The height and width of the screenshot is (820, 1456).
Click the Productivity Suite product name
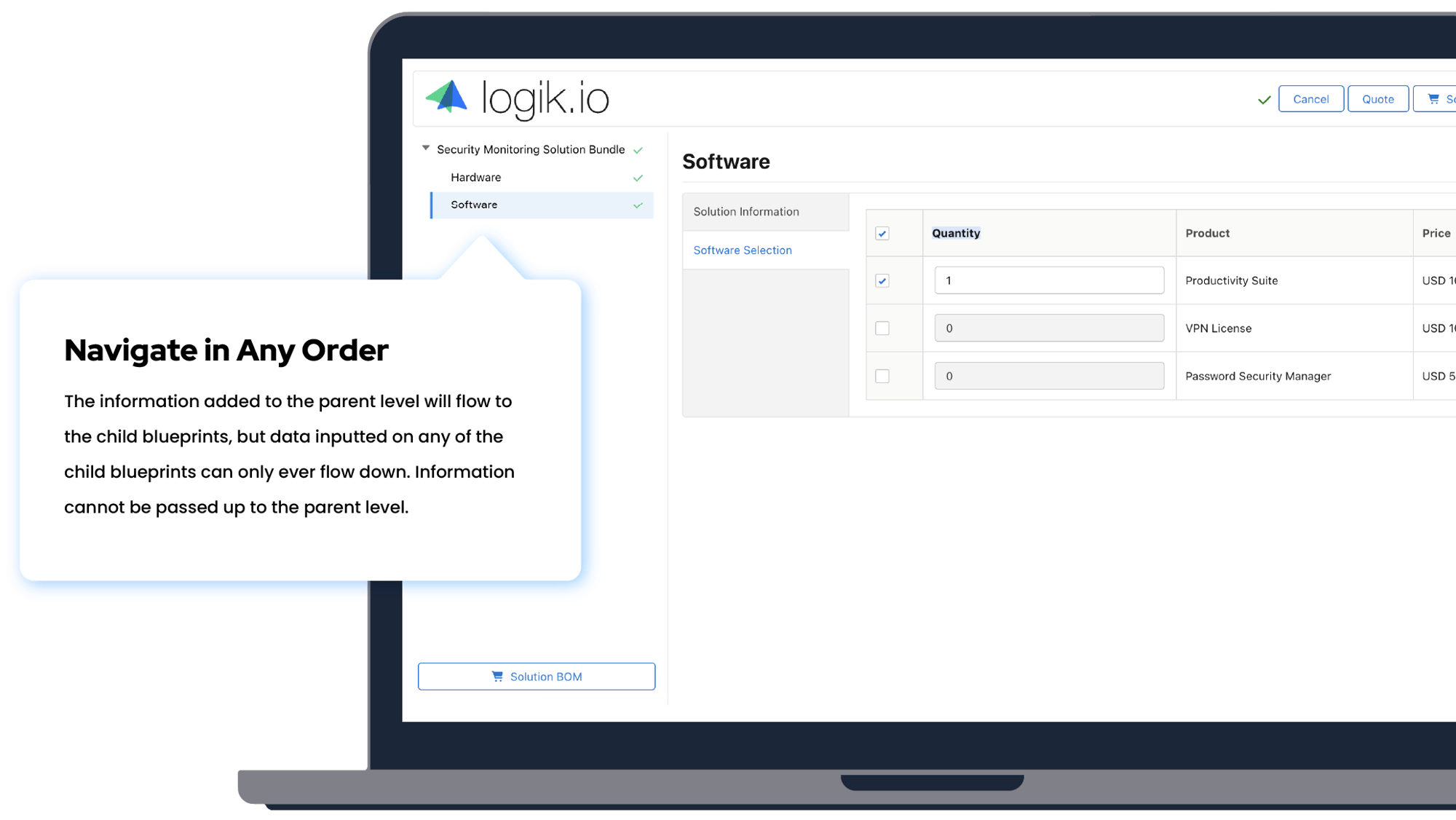(x=1231, y=280)
